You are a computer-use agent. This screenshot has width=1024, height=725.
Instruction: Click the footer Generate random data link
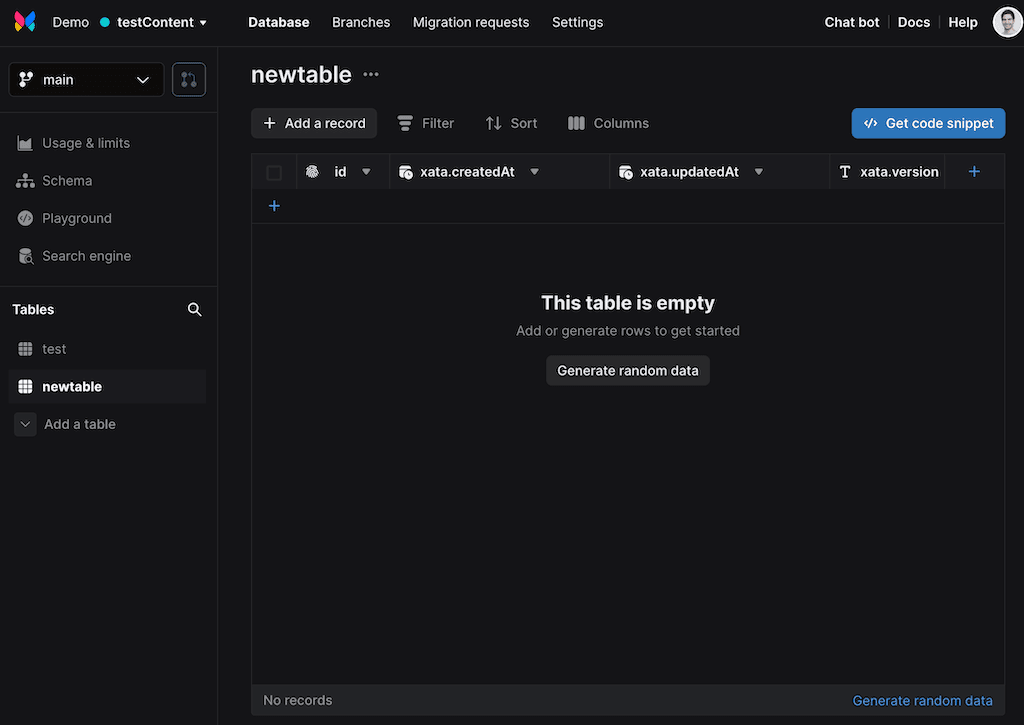pyautogui.click(x=922, y=701)
